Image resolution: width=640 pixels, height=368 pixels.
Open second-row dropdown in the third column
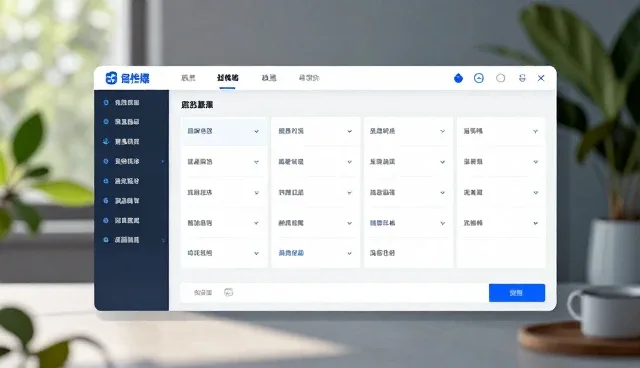pyautogui.click(x=408, y=162)
